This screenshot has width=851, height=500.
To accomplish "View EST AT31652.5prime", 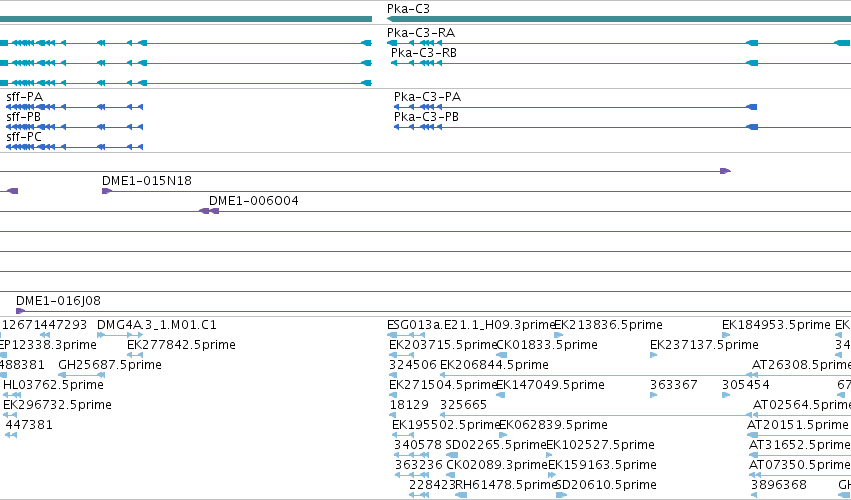I will (x=800, y=445).
